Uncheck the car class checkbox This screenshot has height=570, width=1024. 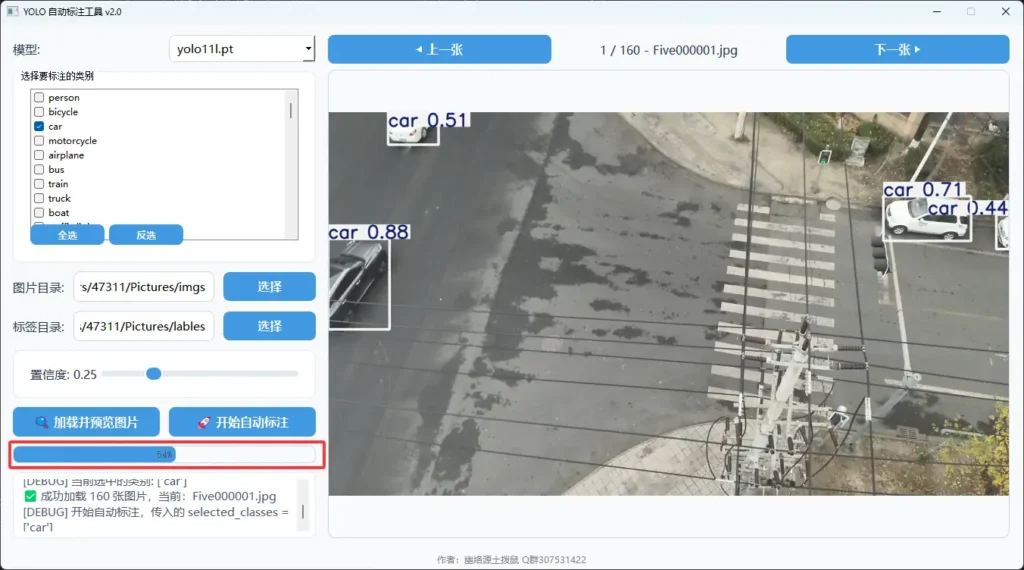coord(39,127)
